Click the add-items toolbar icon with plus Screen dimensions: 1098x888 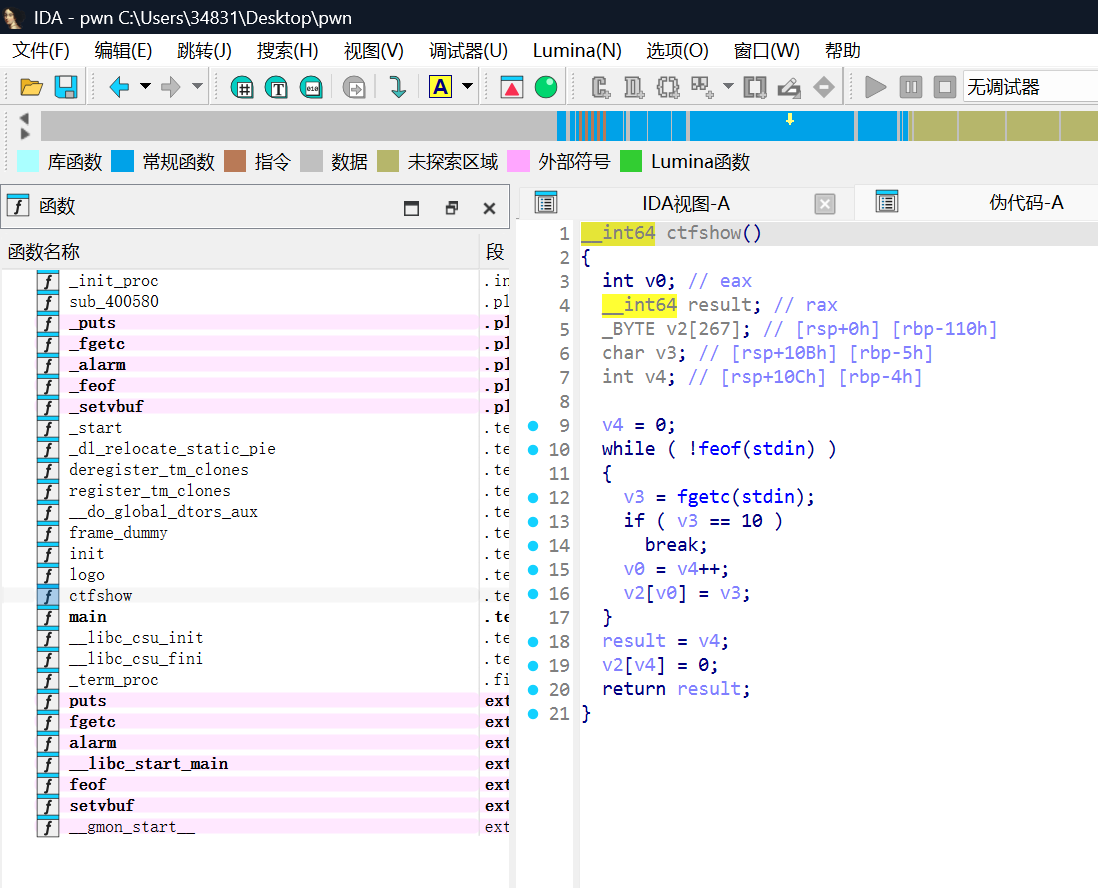pos(702,88)
